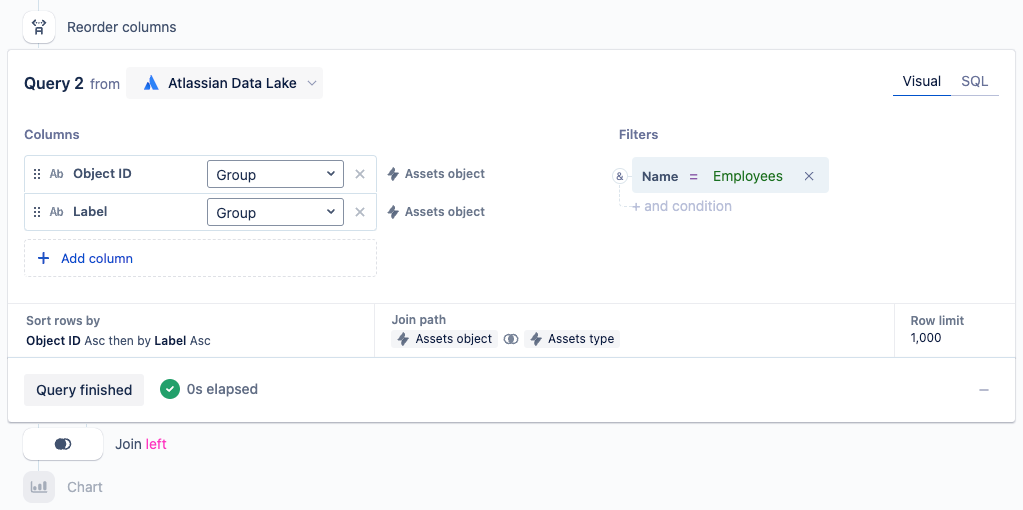Remove the Object ID column
The width and height of the screenshot is (1023, 510).
point(360,174)
